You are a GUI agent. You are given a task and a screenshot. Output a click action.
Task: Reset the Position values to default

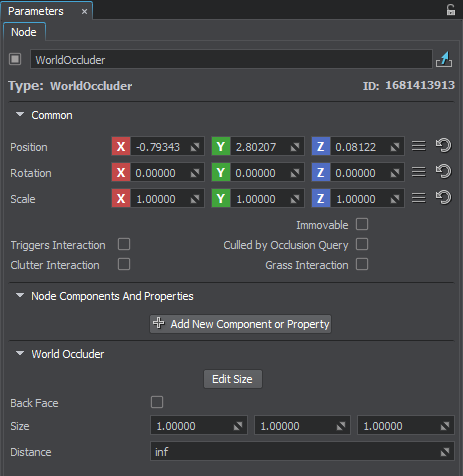(x=444, y=146)
